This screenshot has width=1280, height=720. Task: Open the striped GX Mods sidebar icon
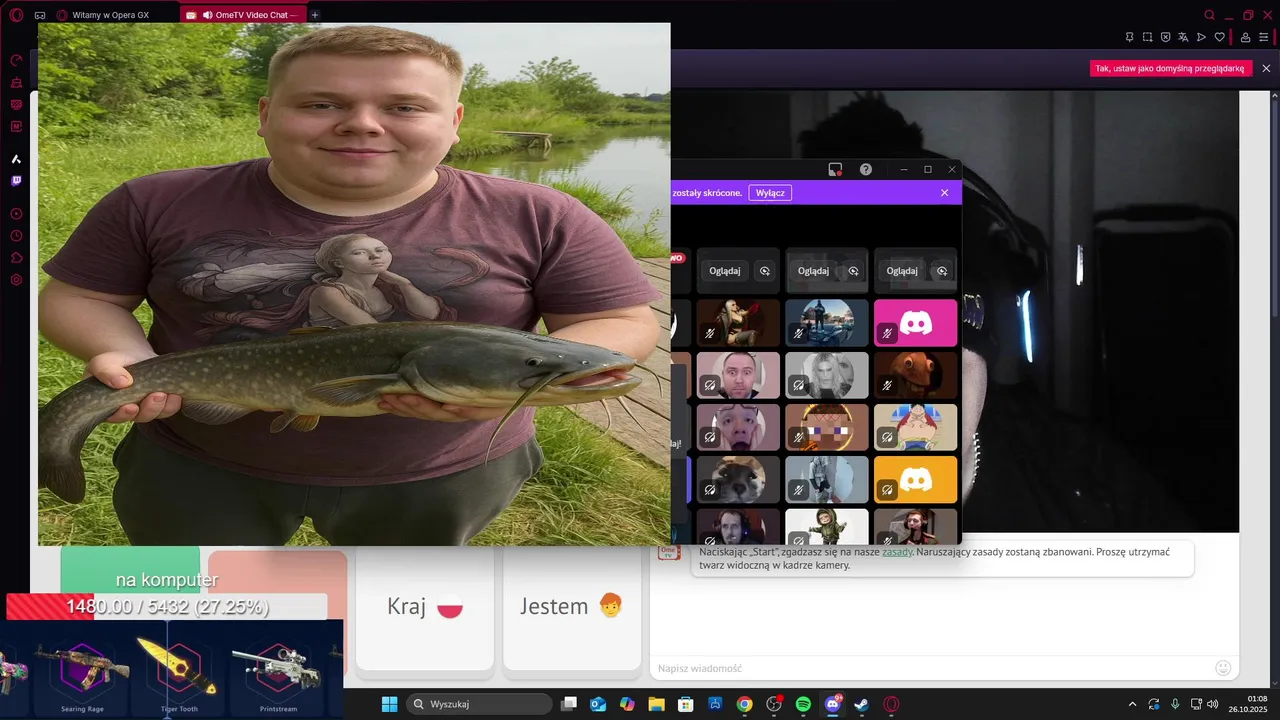coord(16,105)
